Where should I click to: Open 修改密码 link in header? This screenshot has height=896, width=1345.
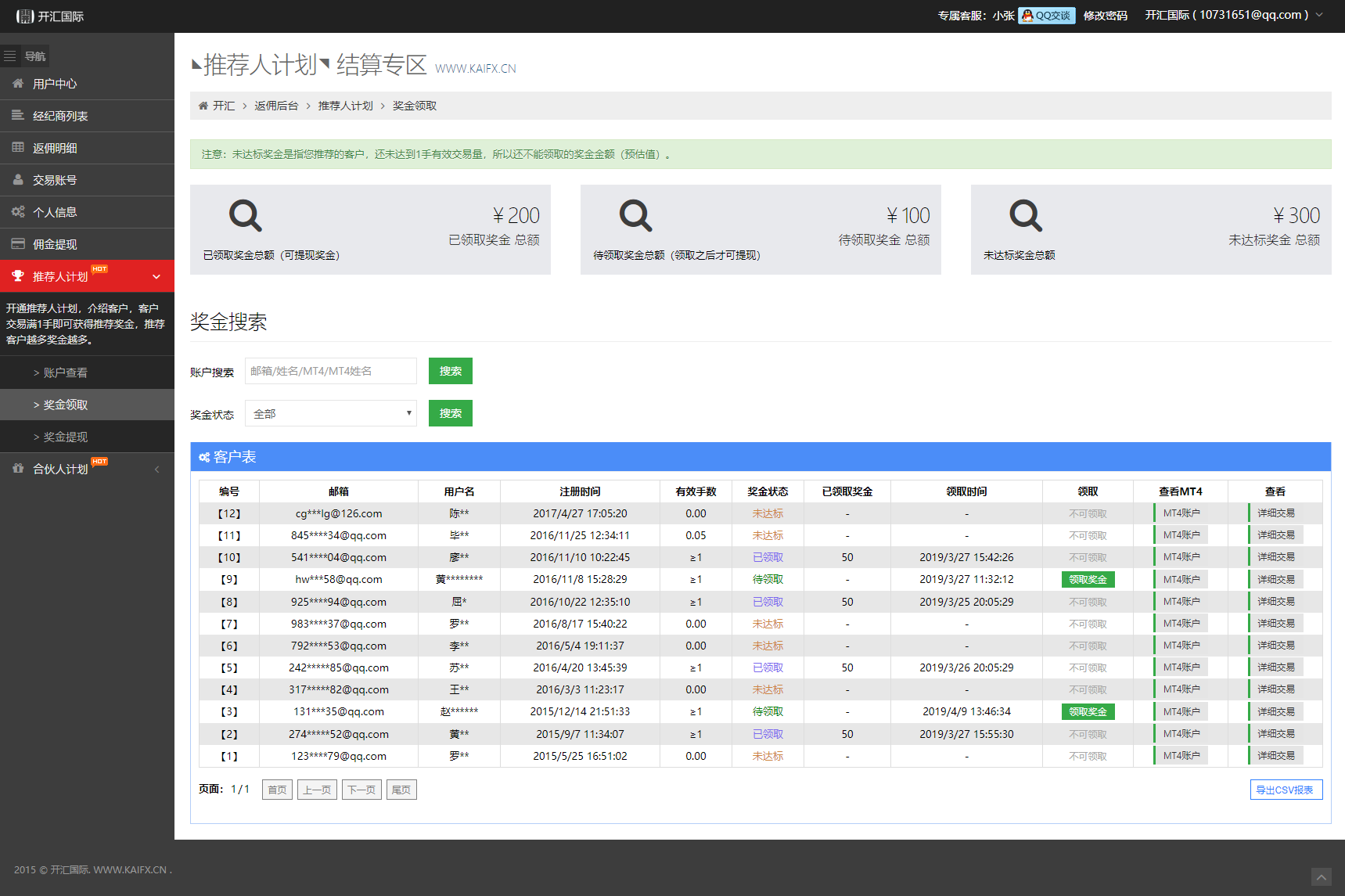1106,16
